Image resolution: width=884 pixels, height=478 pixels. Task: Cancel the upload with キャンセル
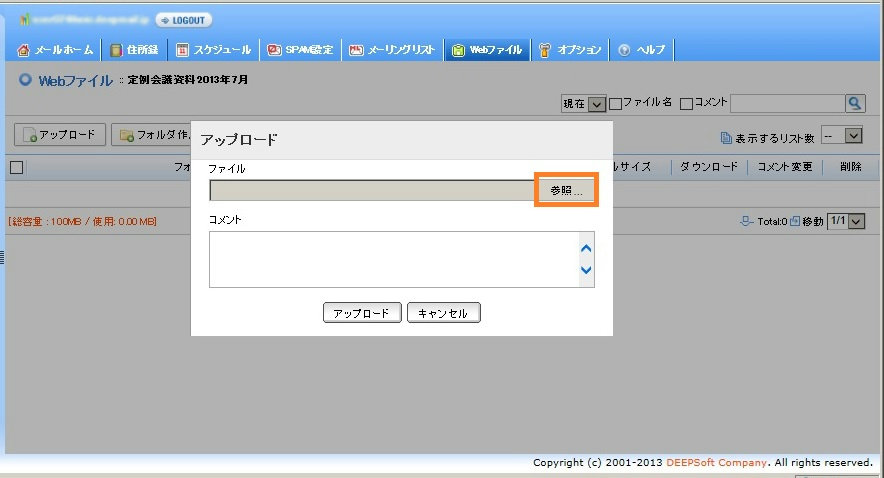pos(443,313)
